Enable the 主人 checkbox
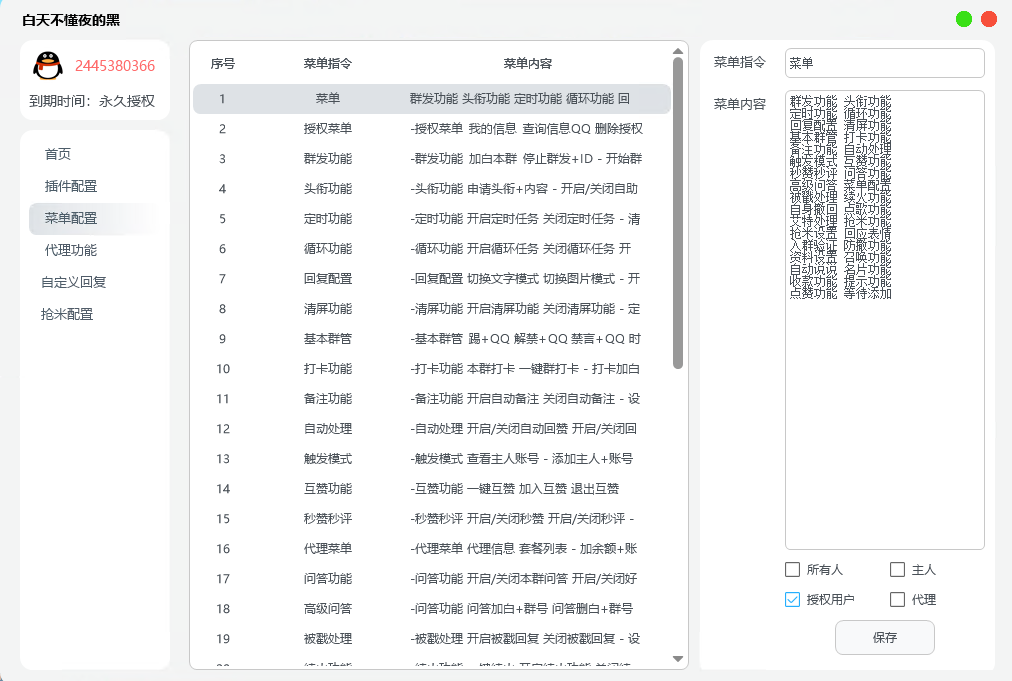Image resolution: width=1012 pixels, height=681 pixels. [x=897, y=569]
